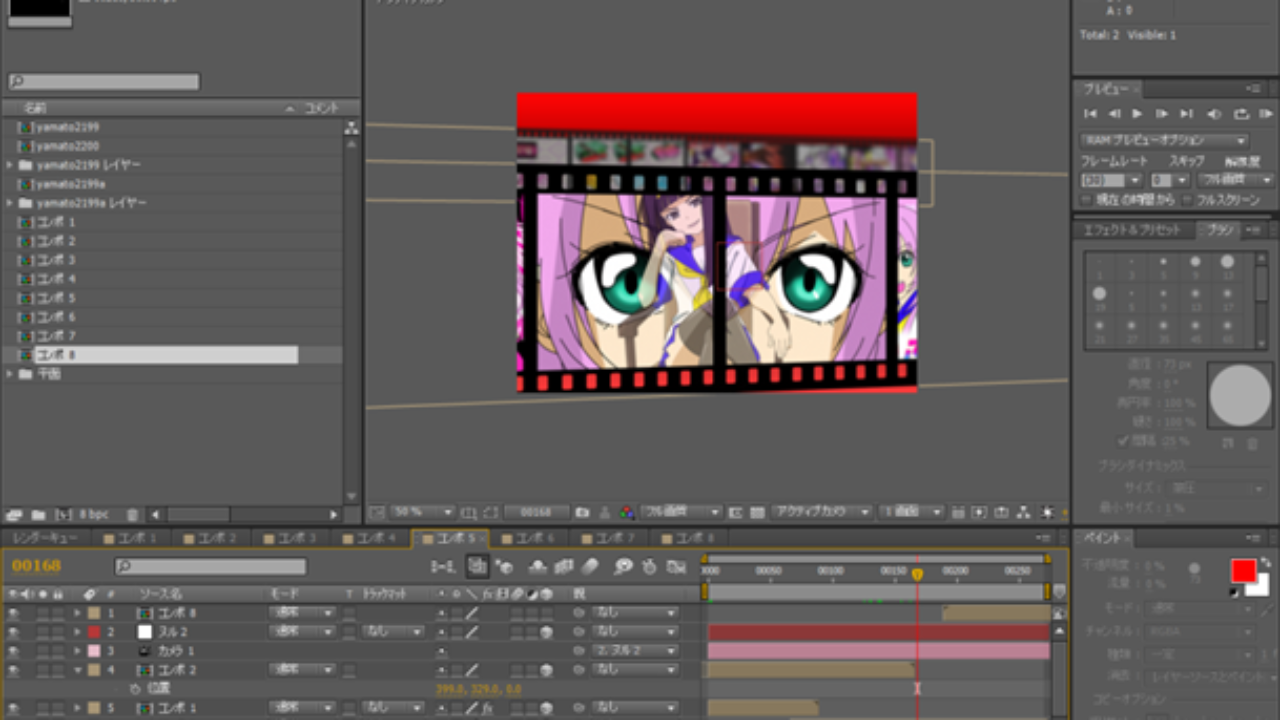Toggle audio mute in Preview panel
The height and width of the screenshot is (720, 1280).
1214,114
